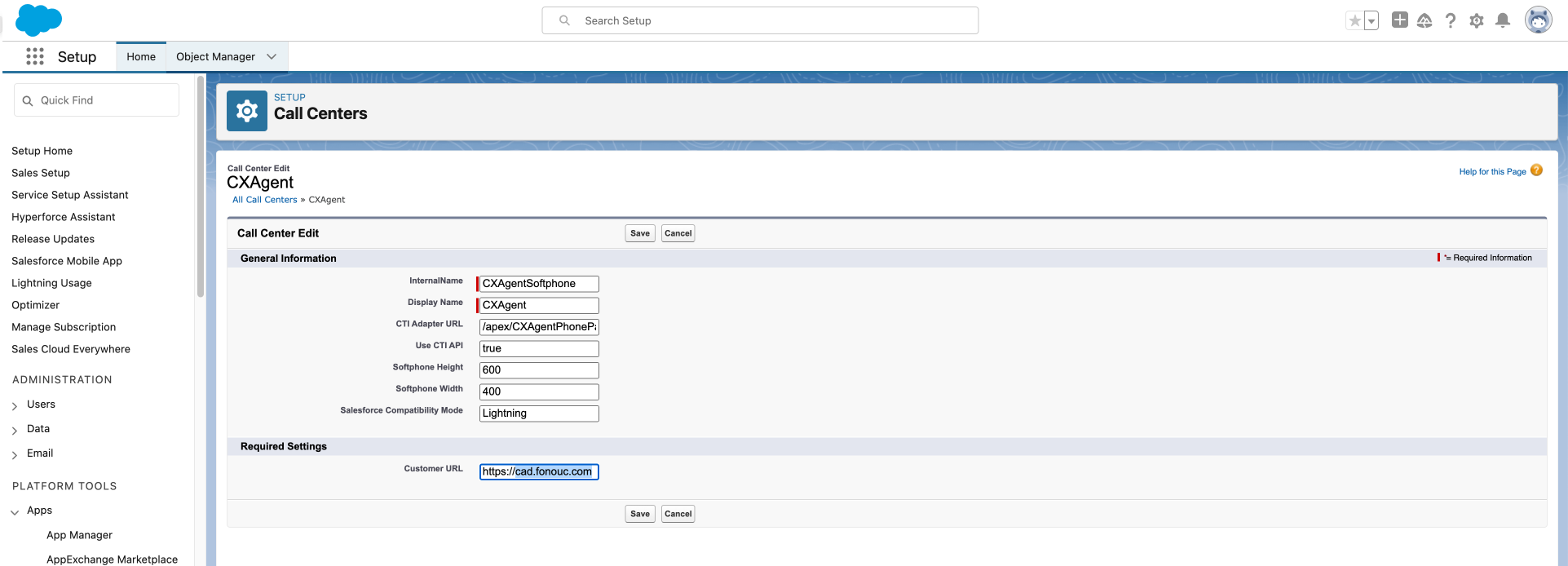
Task: Click the Call Centers gear icon
Action: tap(247, 111)
